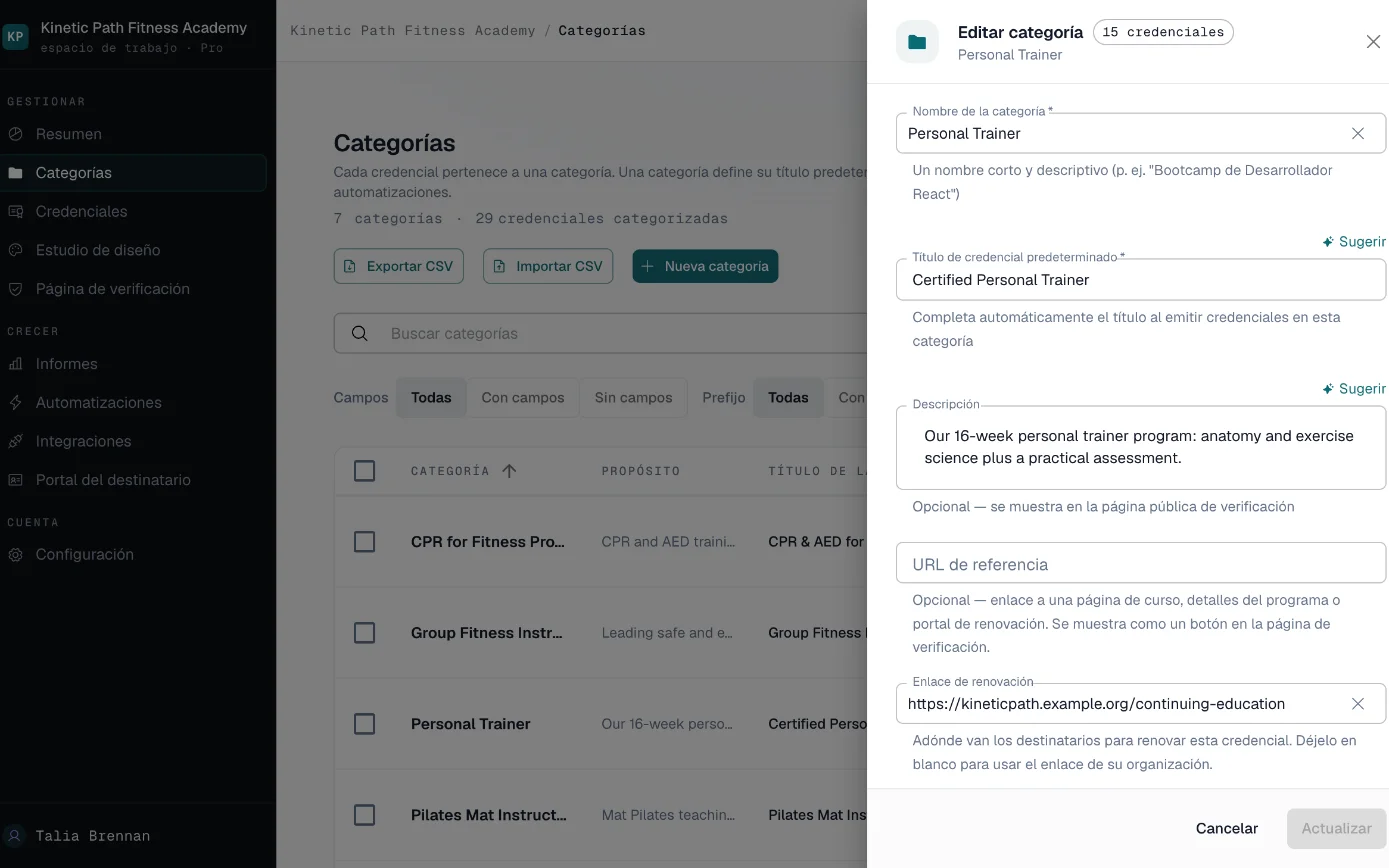Viewport: 1389px width, 868px height.
Task: Click the folder icon in the panel header
Action: pos(917,42)
